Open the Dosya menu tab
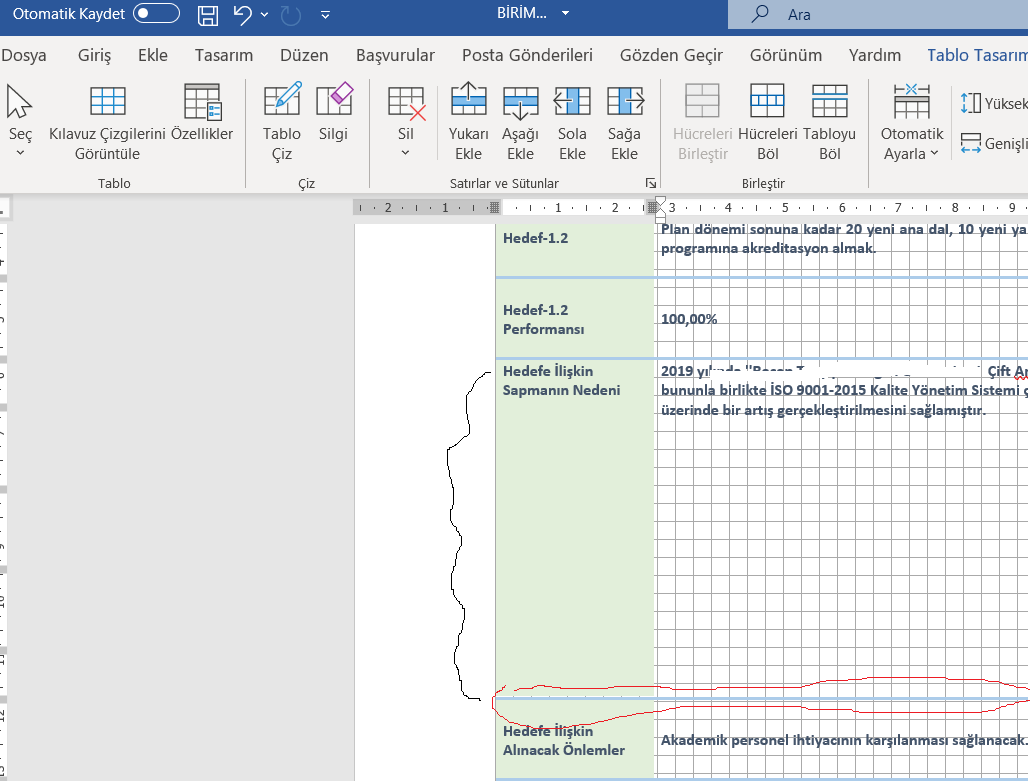 (x=24, y=55)
